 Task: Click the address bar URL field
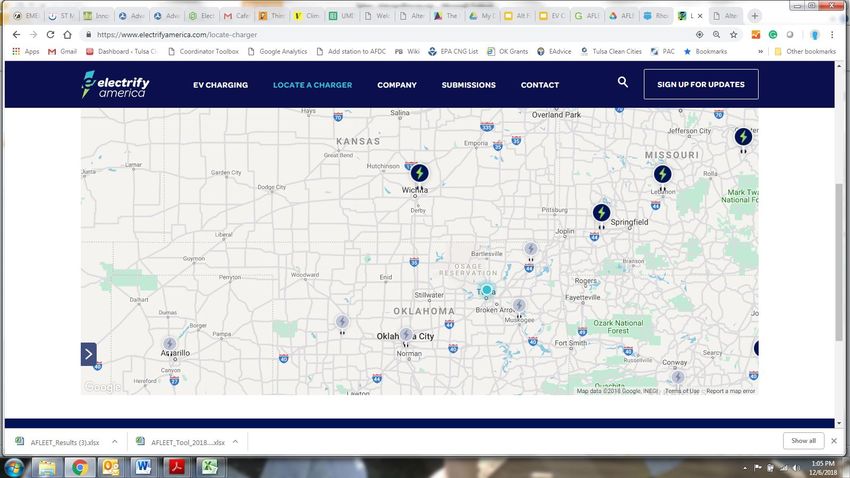388,35
